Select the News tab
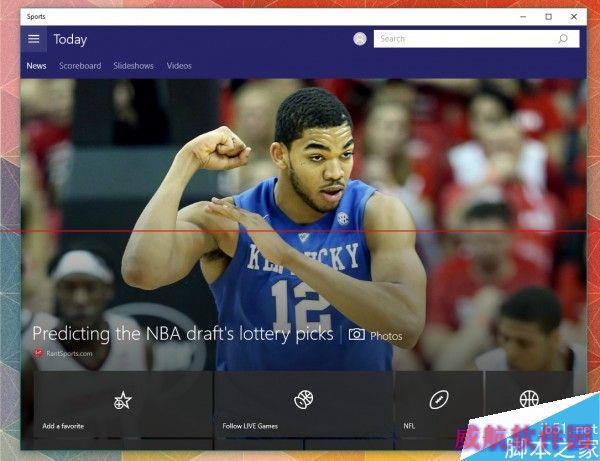The height and width of the screenshot is (461, 600). (36, 66)
